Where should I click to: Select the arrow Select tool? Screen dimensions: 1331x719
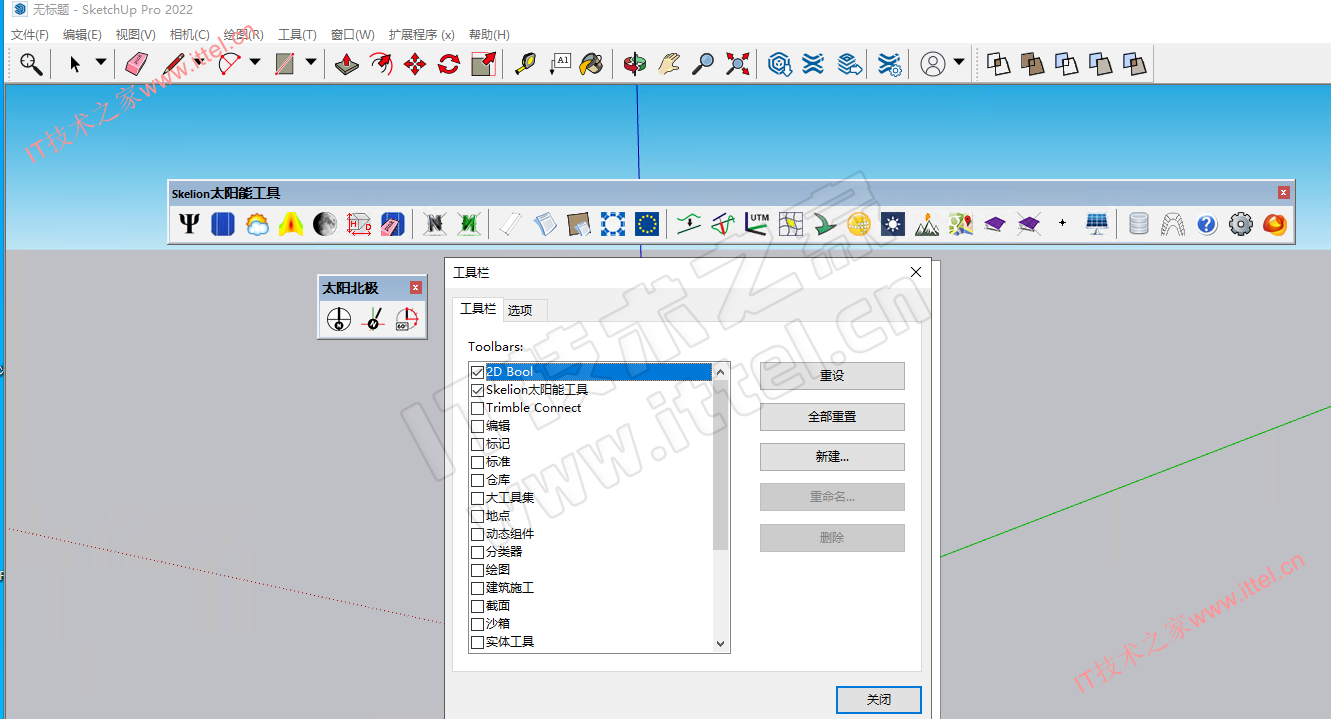pos(75,64)
